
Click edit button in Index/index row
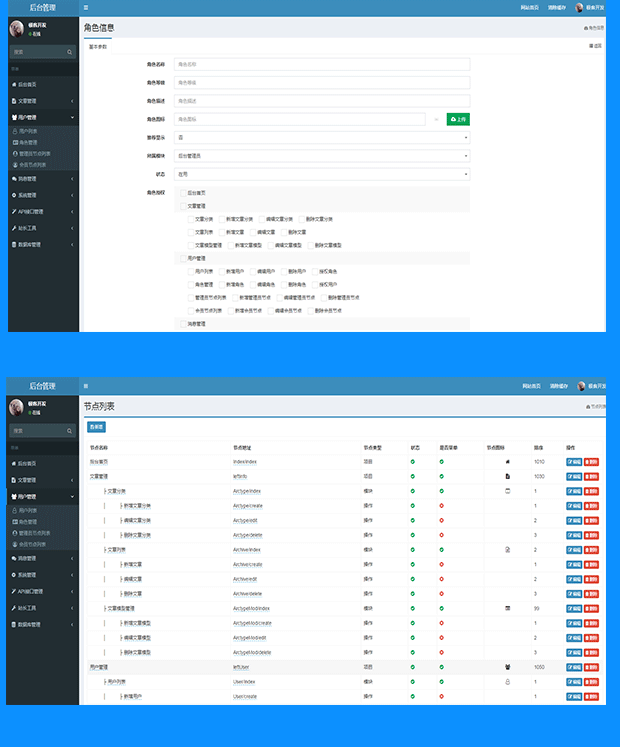click(574, 462)
